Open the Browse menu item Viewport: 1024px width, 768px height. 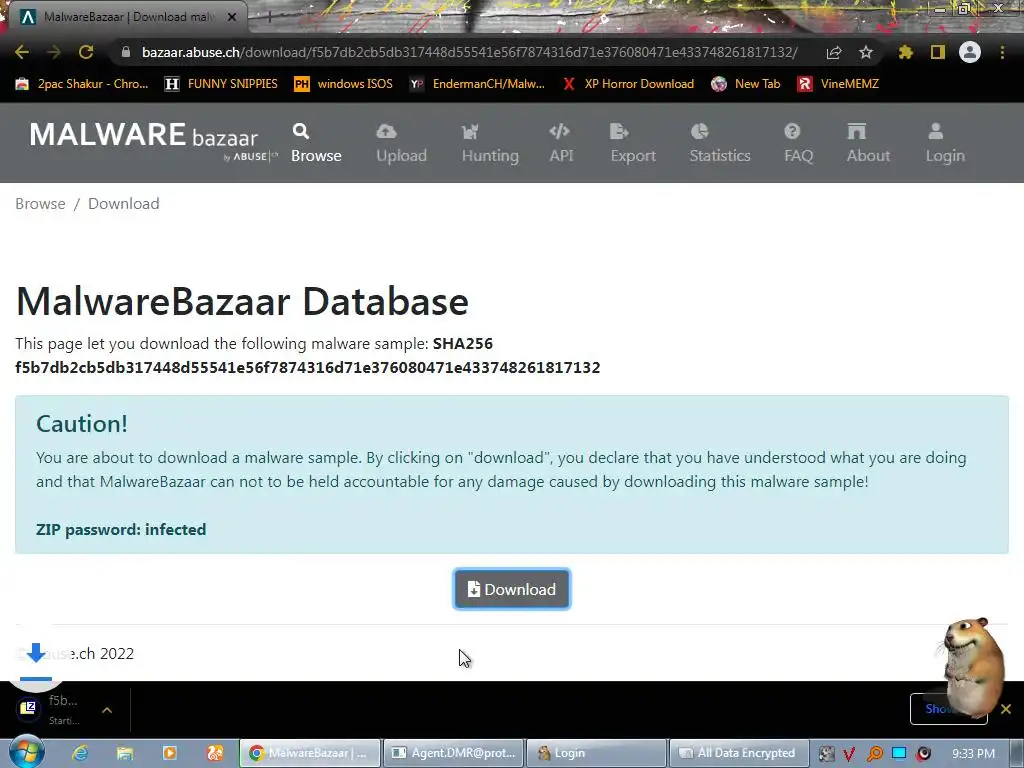tap(316, 143)
